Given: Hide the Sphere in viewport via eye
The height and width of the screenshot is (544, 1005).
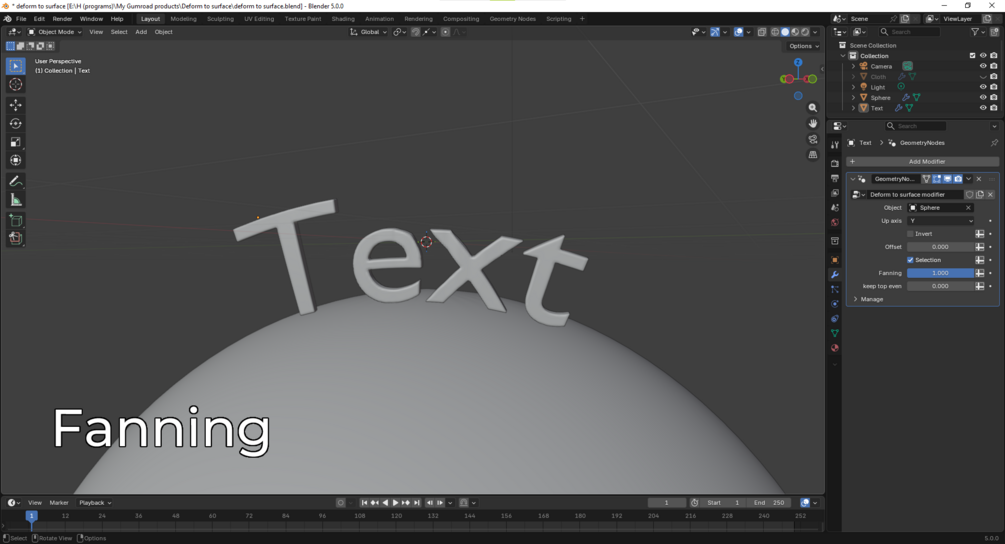Looking at the screenshot, I should coord(983,97).
